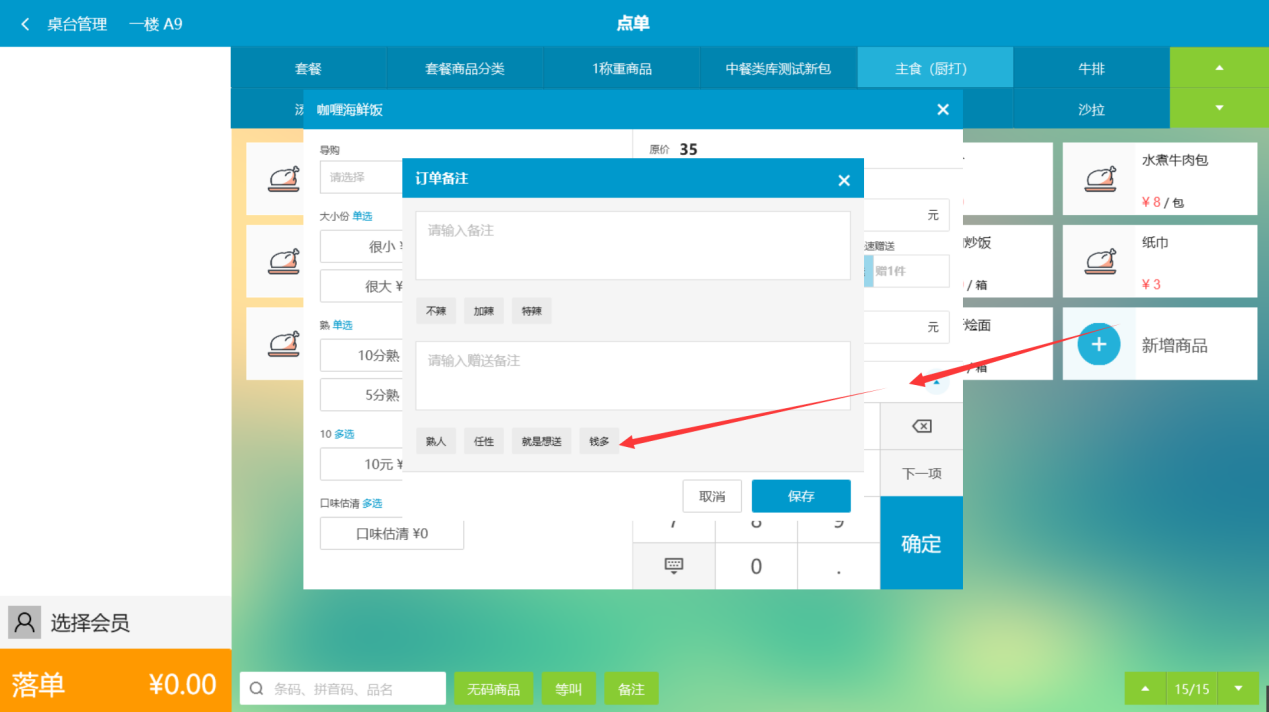Check the 10元 multi-select option

362,464
